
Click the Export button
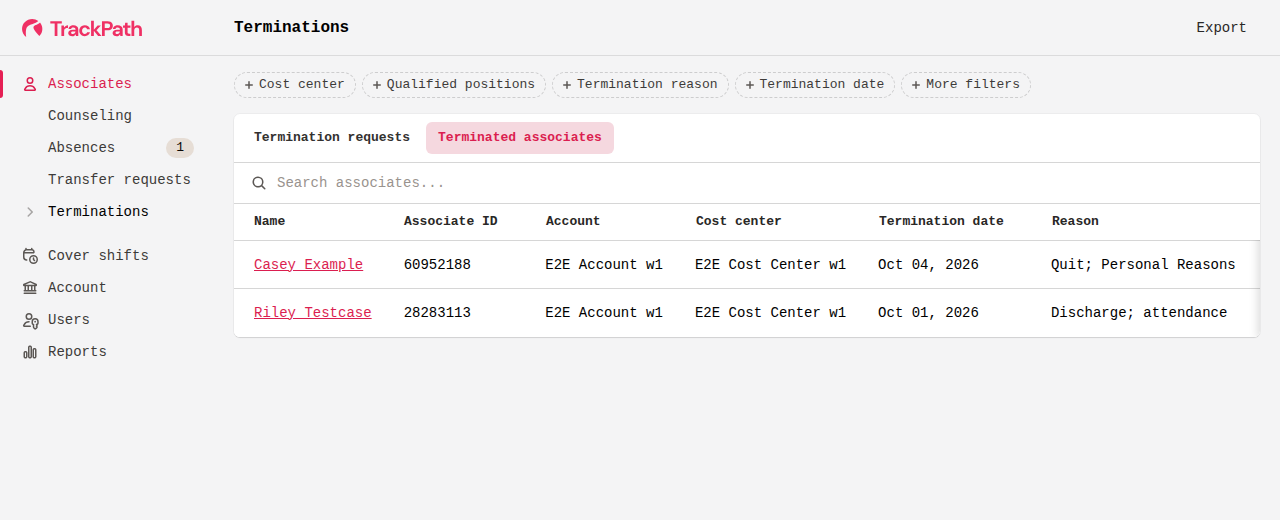pos(1221,28)
